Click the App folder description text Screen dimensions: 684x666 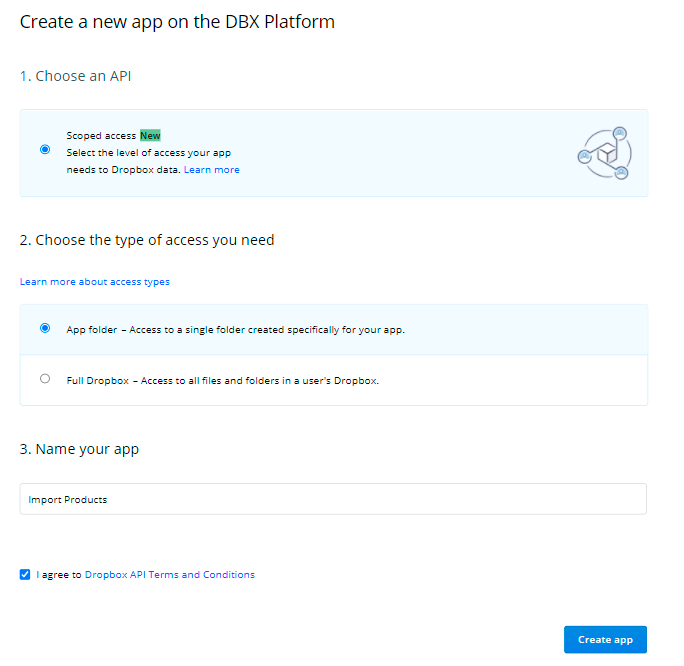(235, 329)
